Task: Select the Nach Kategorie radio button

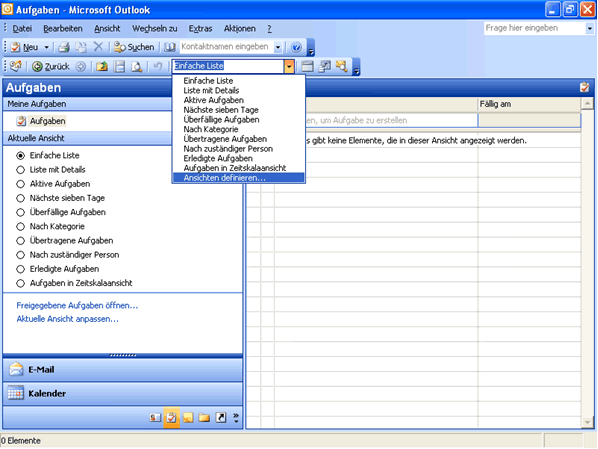Action: (x=21, y=227)
